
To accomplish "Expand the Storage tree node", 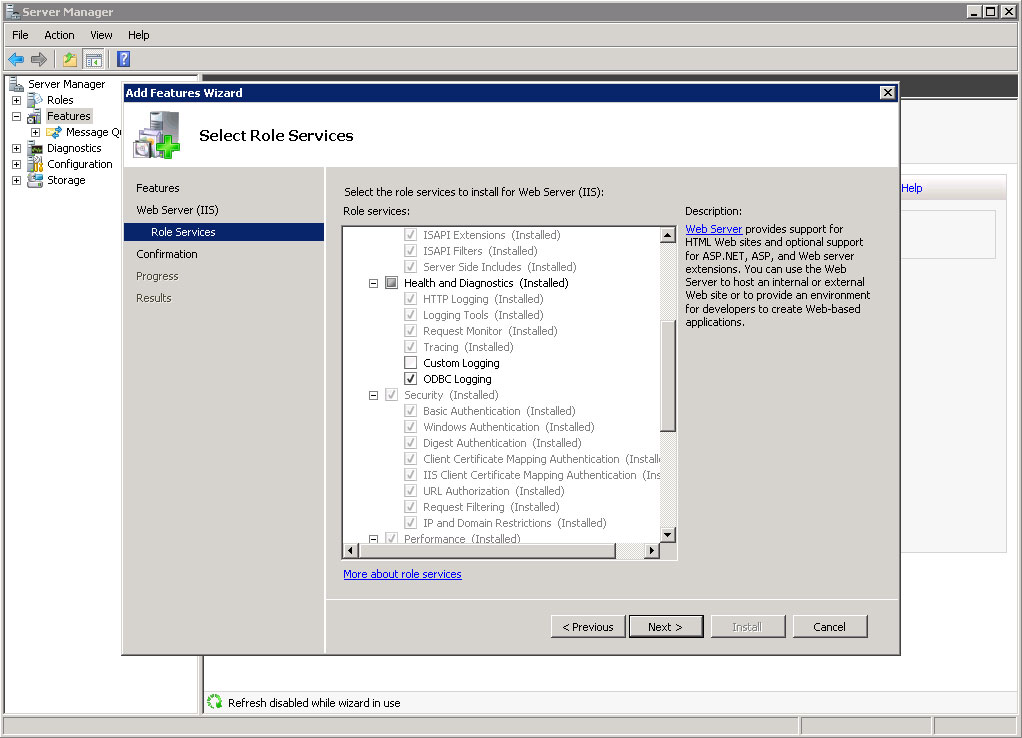I will (x=17, y=180).
